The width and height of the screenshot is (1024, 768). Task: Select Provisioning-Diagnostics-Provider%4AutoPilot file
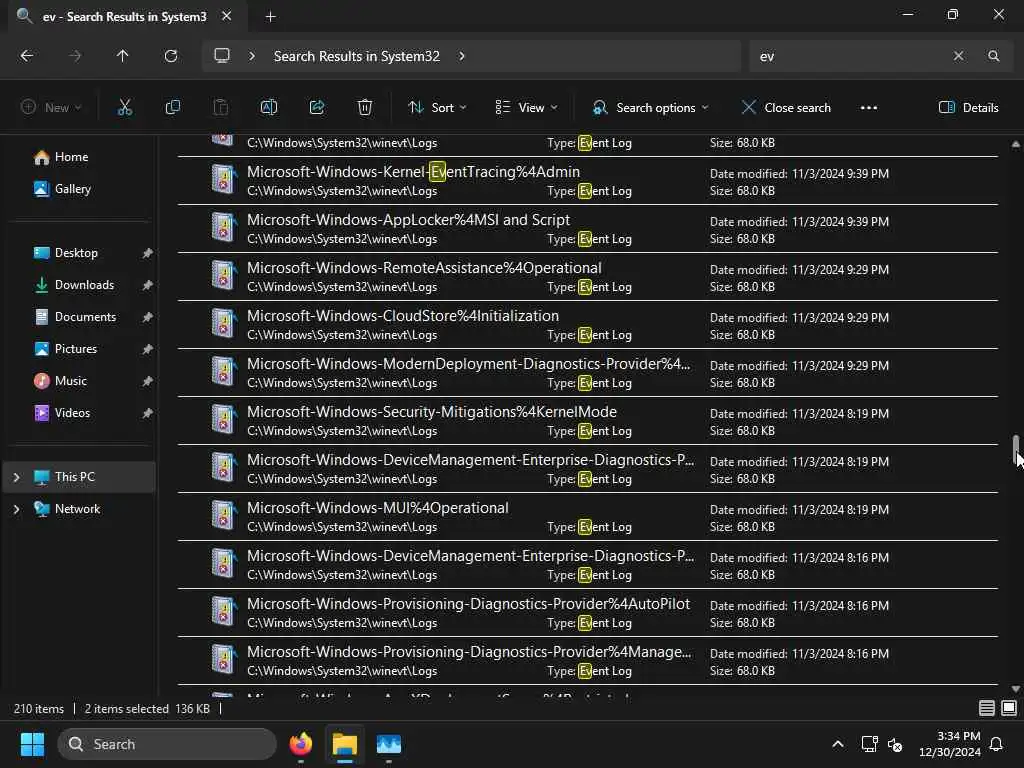(x=588, y=613)
